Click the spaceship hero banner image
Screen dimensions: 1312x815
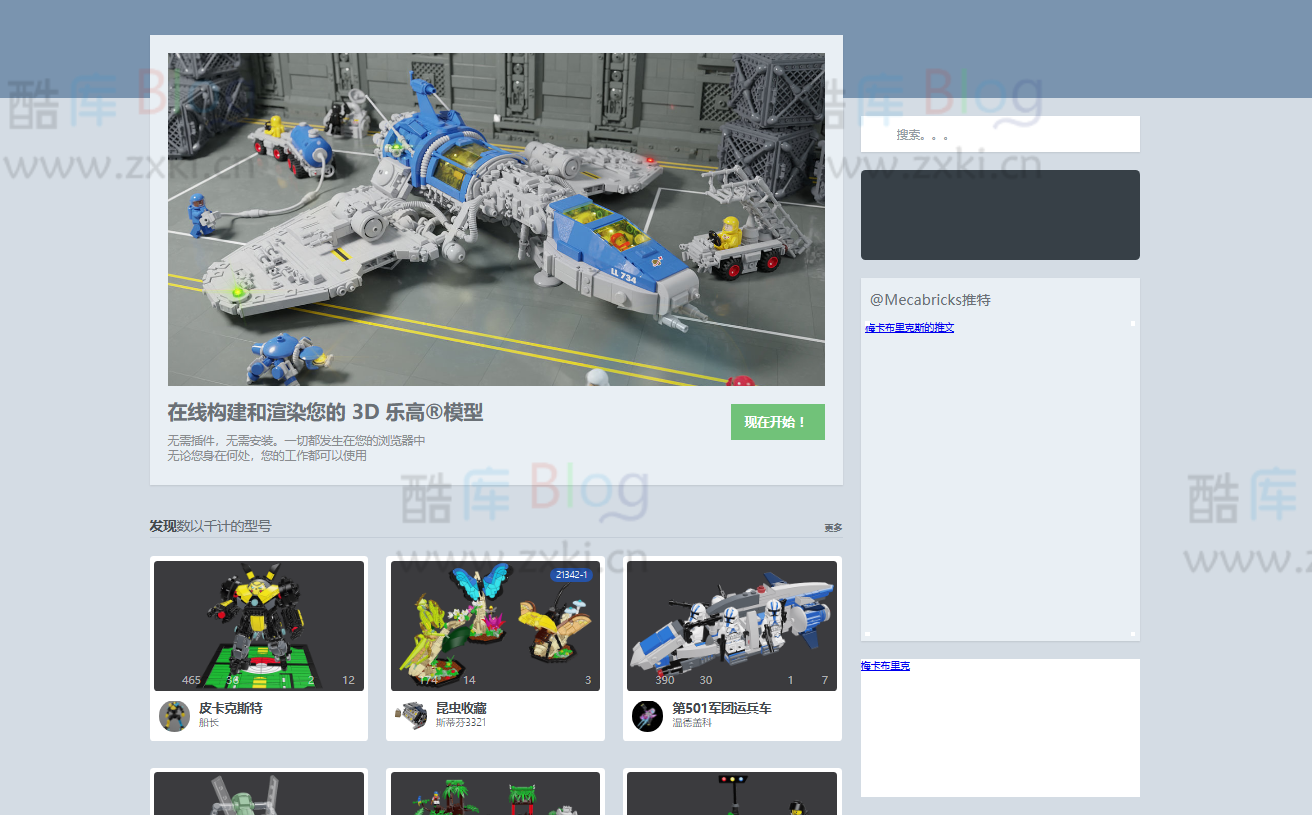point(497,218)
